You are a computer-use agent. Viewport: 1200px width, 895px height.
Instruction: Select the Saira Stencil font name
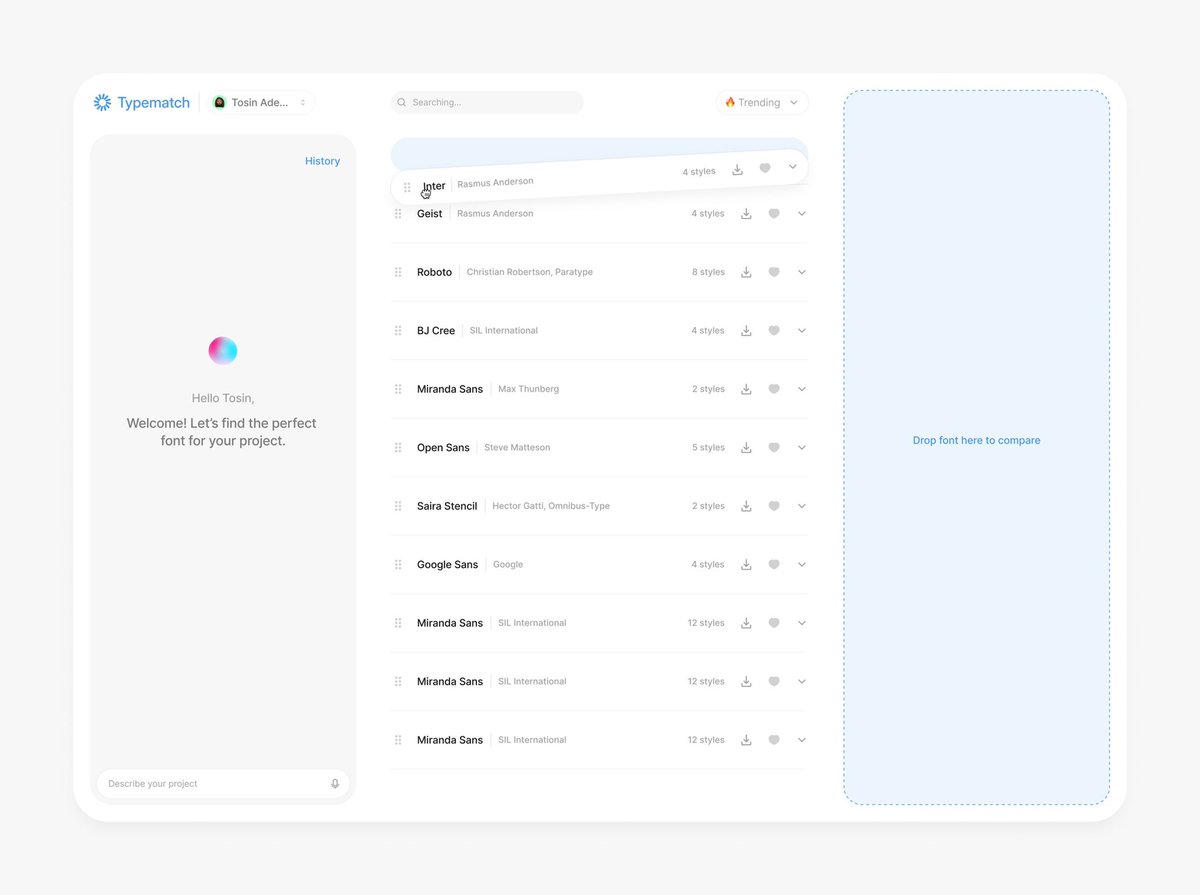447,506
